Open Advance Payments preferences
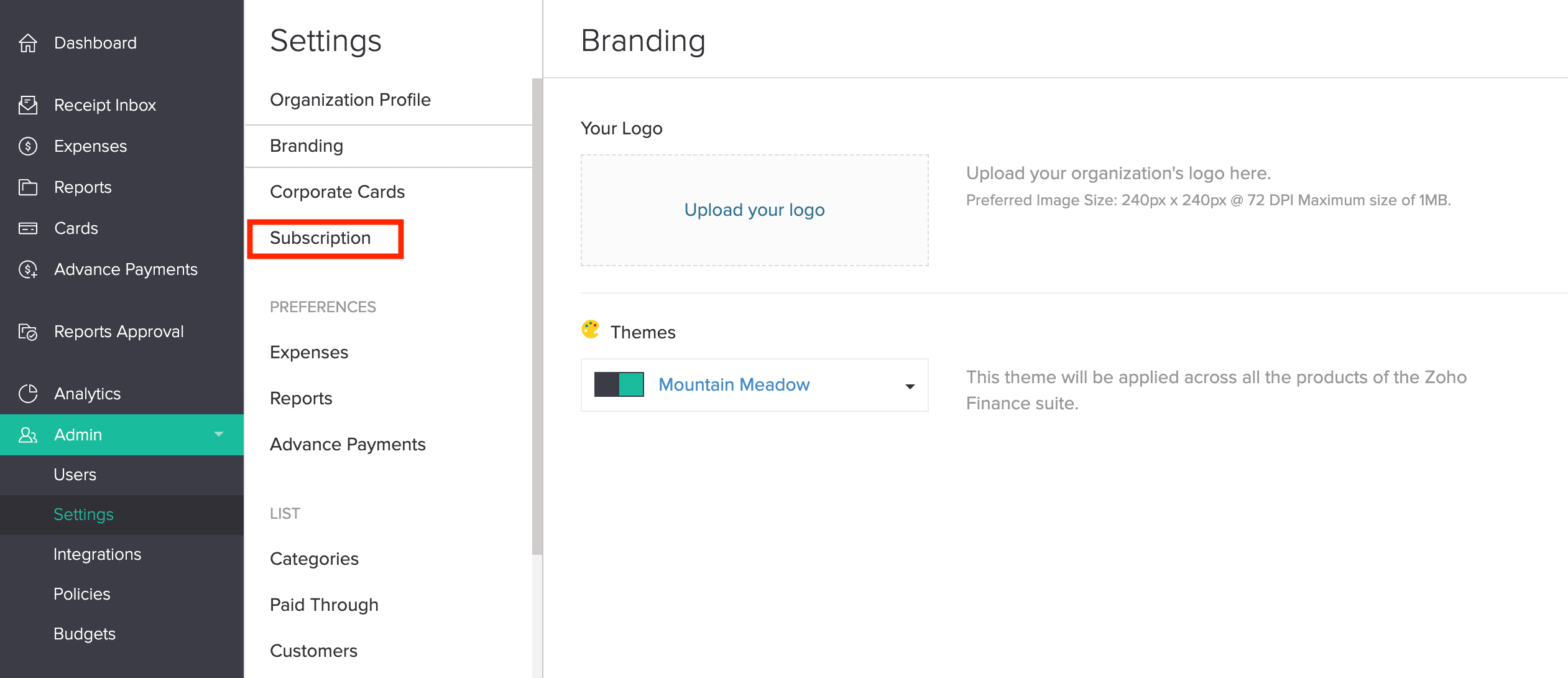The image size is (1568, 678). [x=348, y=444]
